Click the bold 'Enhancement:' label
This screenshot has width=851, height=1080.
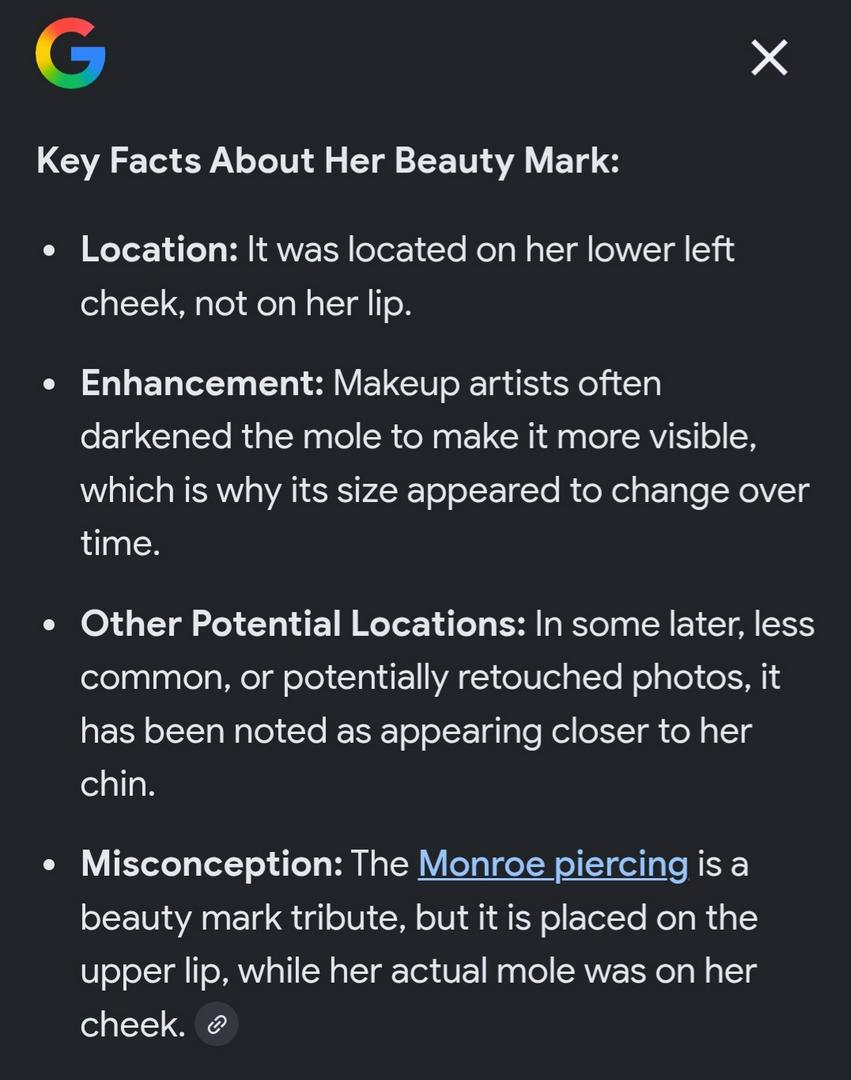tap(202, 383)
